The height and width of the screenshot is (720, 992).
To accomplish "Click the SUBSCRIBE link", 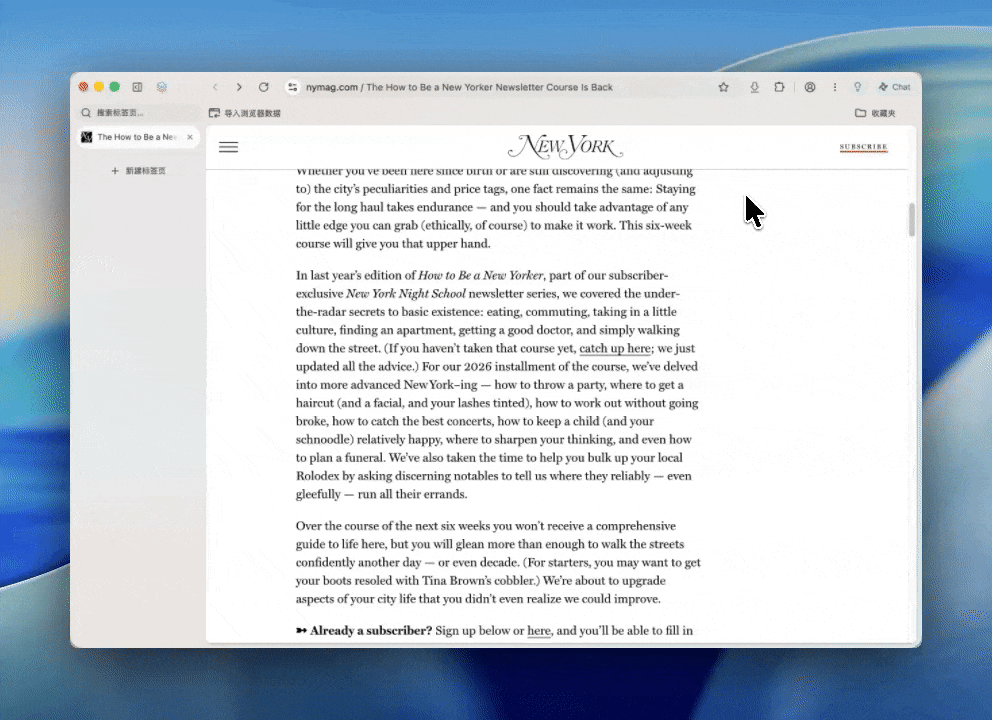I will 864,147.
